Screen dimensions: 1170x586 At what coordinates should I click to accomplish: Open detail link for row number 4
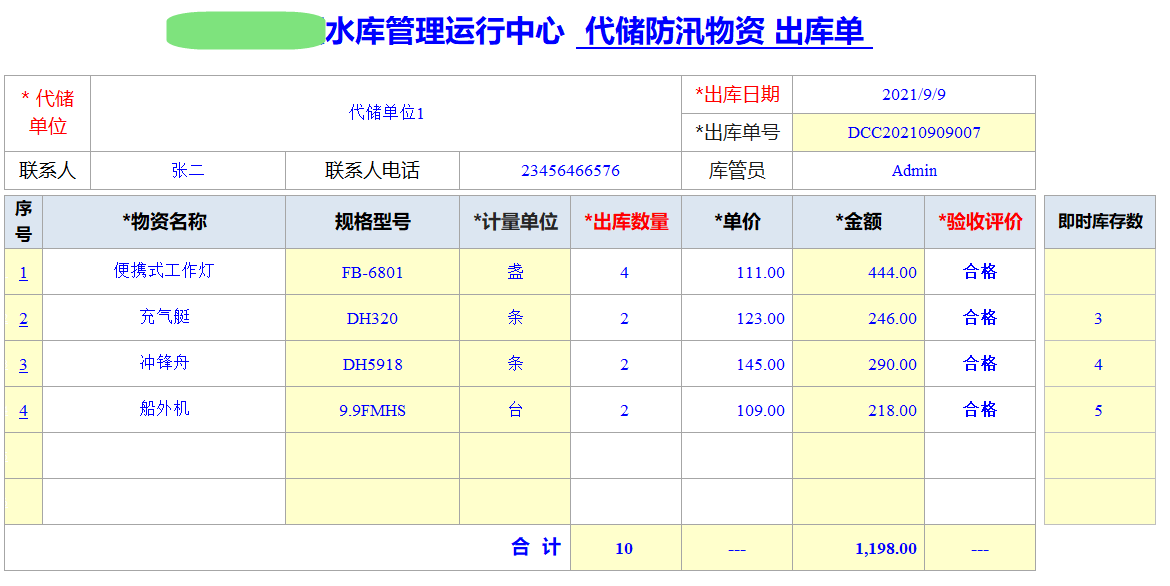click(x=21, y=409)
